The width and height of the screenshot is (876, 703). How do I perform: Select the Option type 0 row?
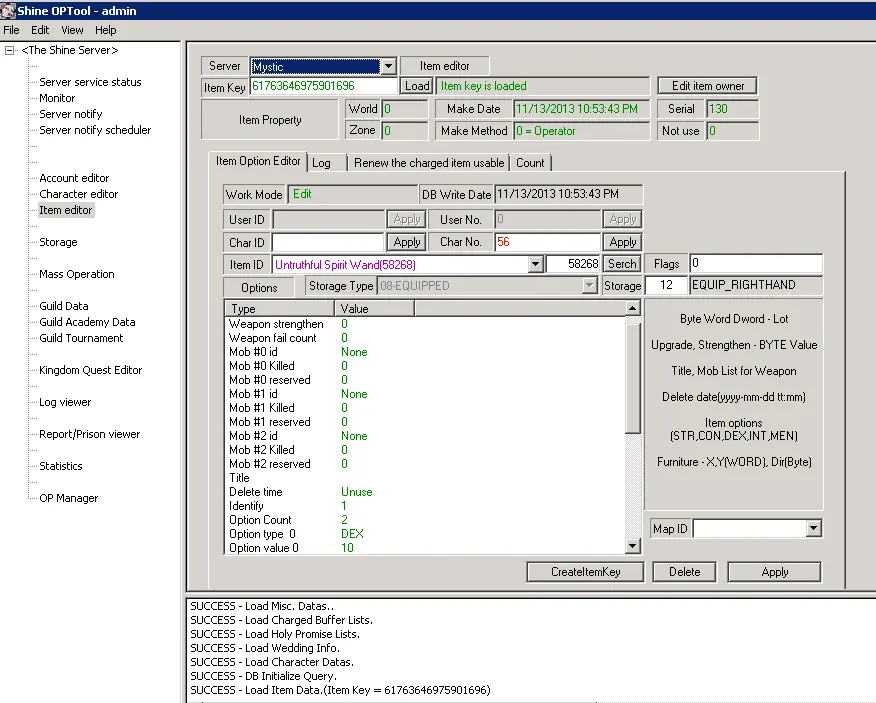pyautogui.click(x=425, y=534)
